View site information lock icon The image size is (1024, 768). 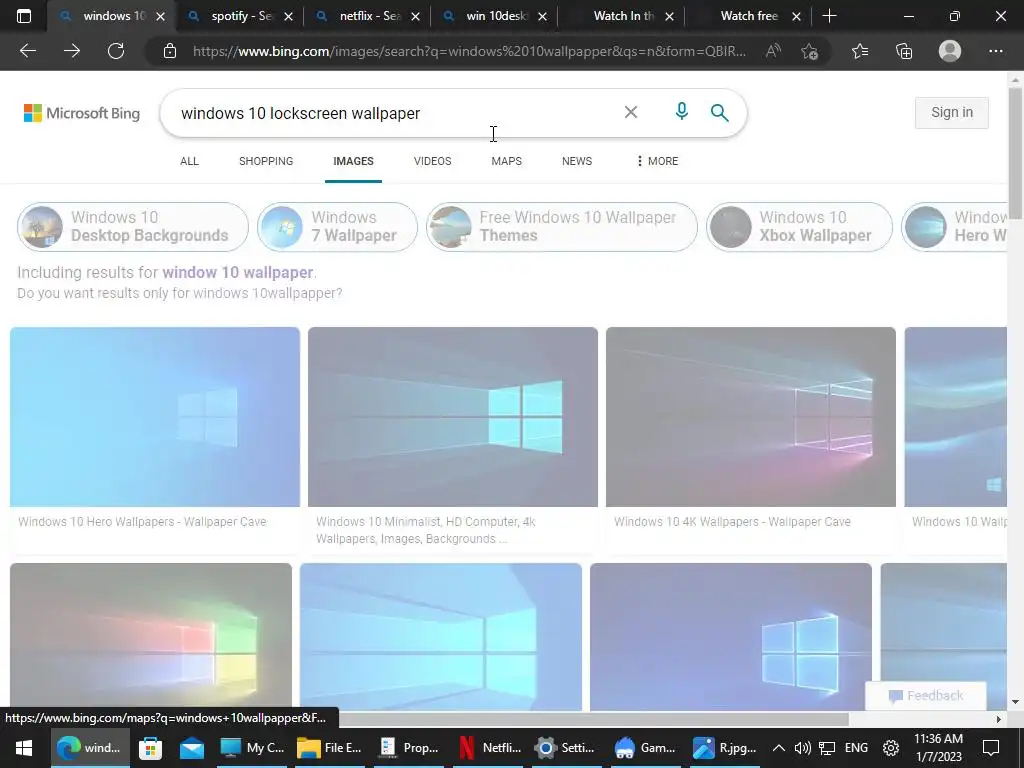(x=170, y=51)
